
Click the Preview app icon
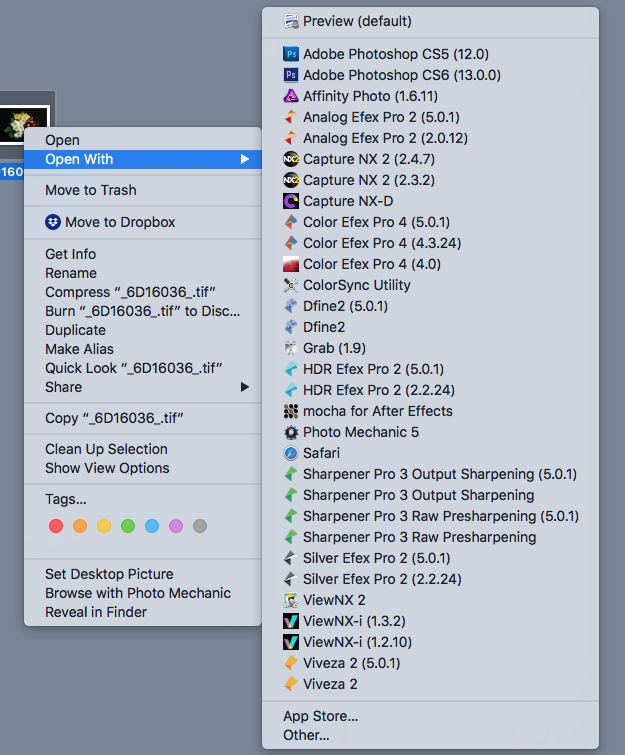291,21
